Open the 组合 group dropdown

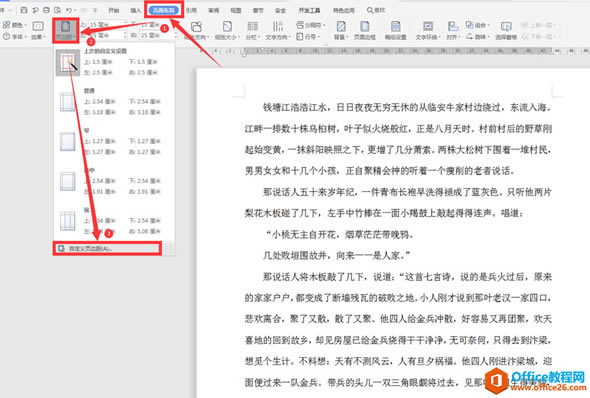(x=478, y=25)
